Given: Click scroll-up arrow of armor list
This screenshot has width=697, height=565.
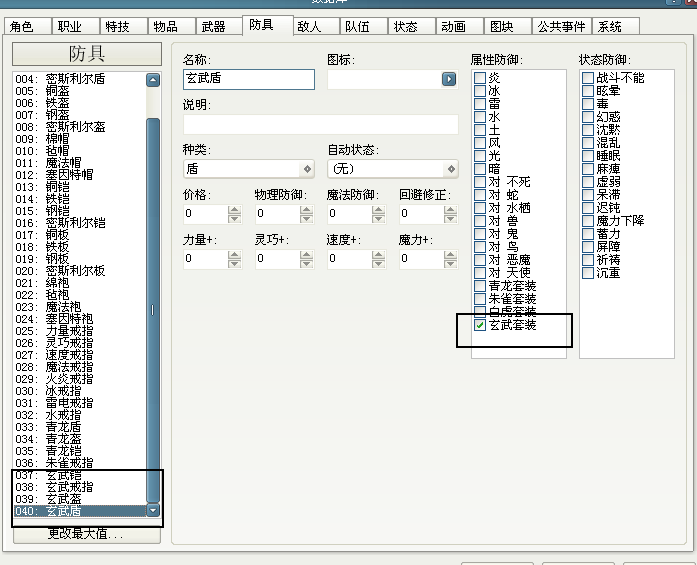Looking at the screenshot, I should point(153,80).
